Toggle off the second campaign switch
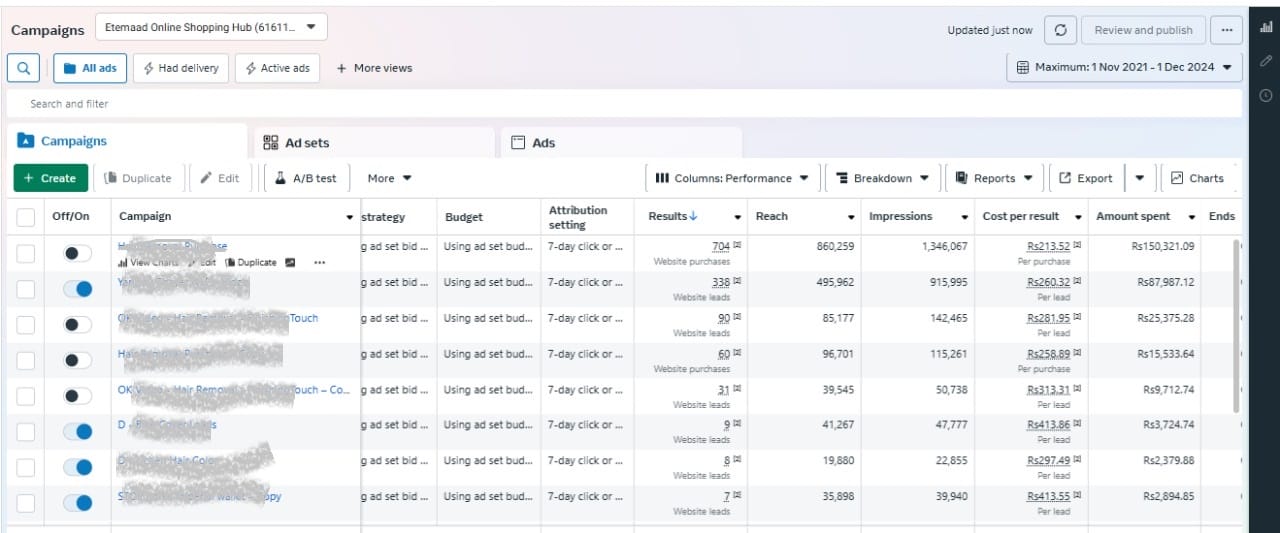 (78, 289)
